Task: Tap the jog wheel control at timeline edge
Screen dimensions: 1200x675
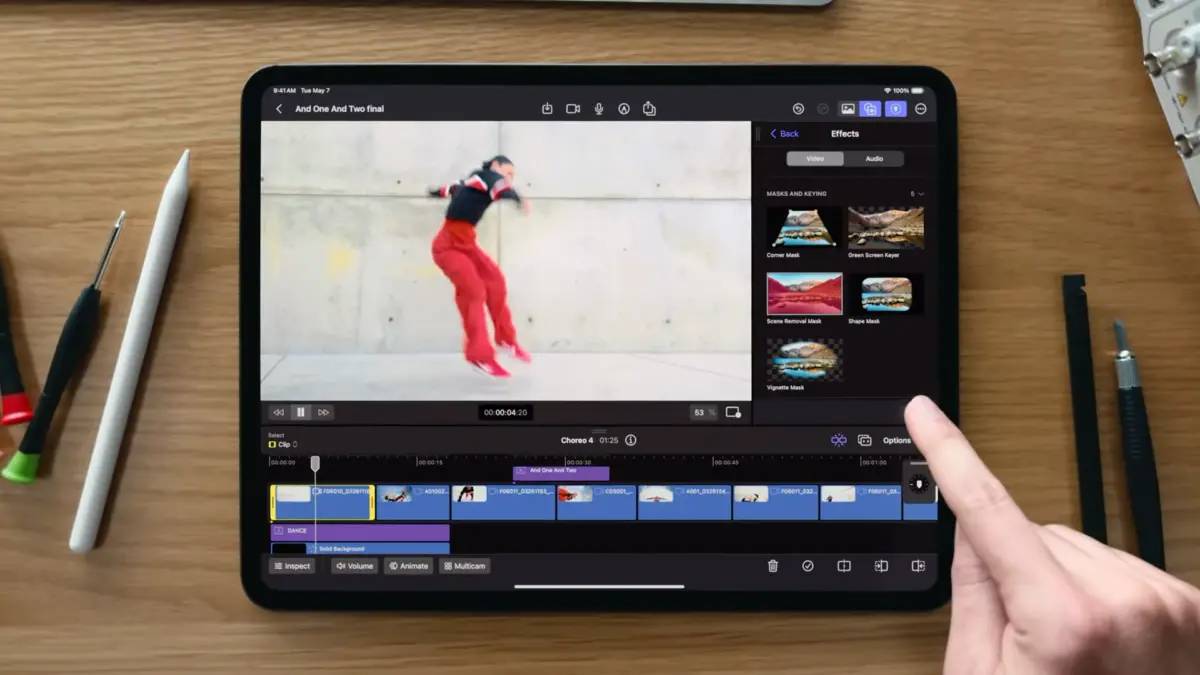Action: [x=919, y=485]
